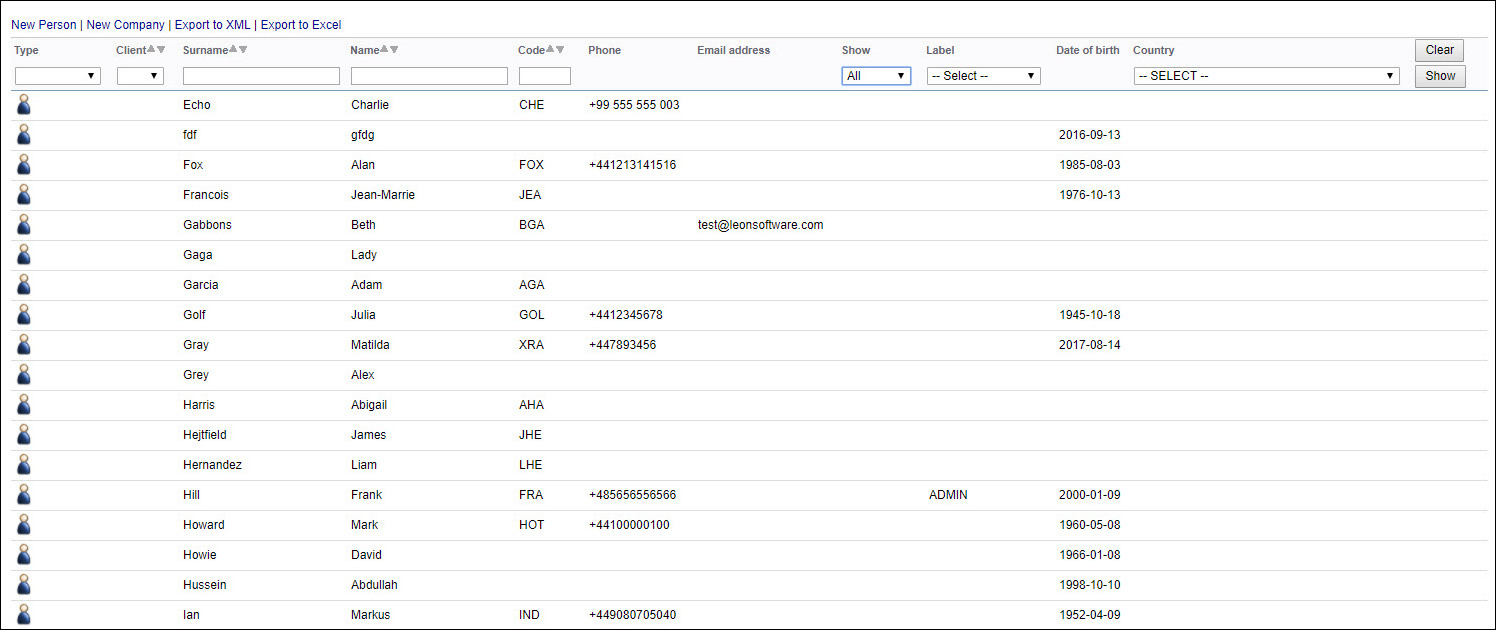Click name Jean-Marrie
Image resolution: width=1496 pixels, height=630 pixels.
point(383,195)
